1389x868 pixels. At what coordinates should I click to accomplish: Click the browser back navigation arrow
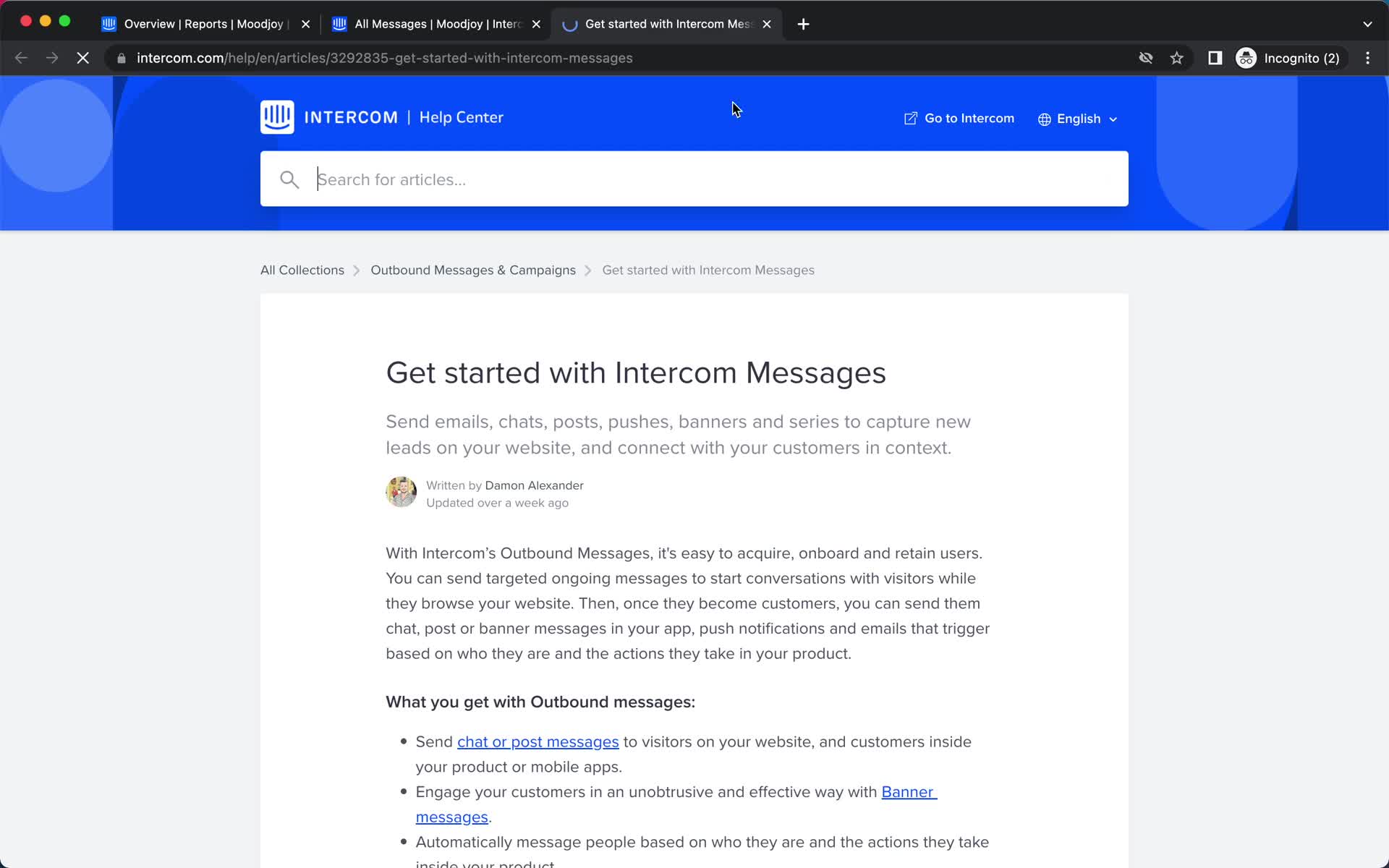[x=22, y=57]
